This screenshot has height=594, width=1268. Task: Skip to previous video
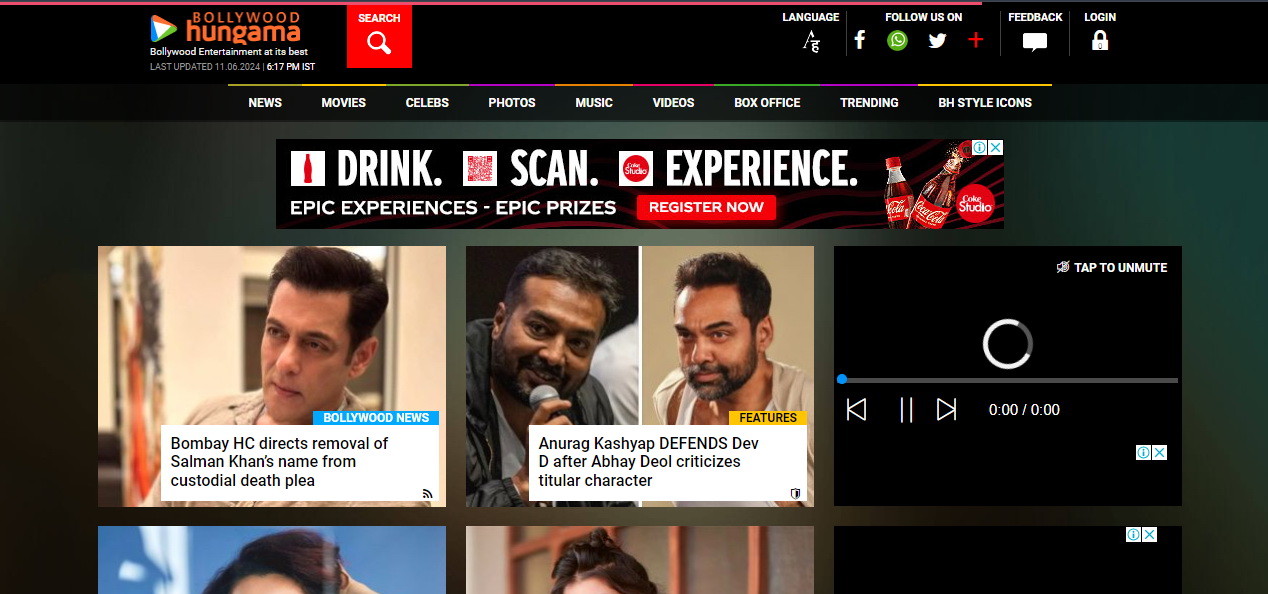point(857,409)
